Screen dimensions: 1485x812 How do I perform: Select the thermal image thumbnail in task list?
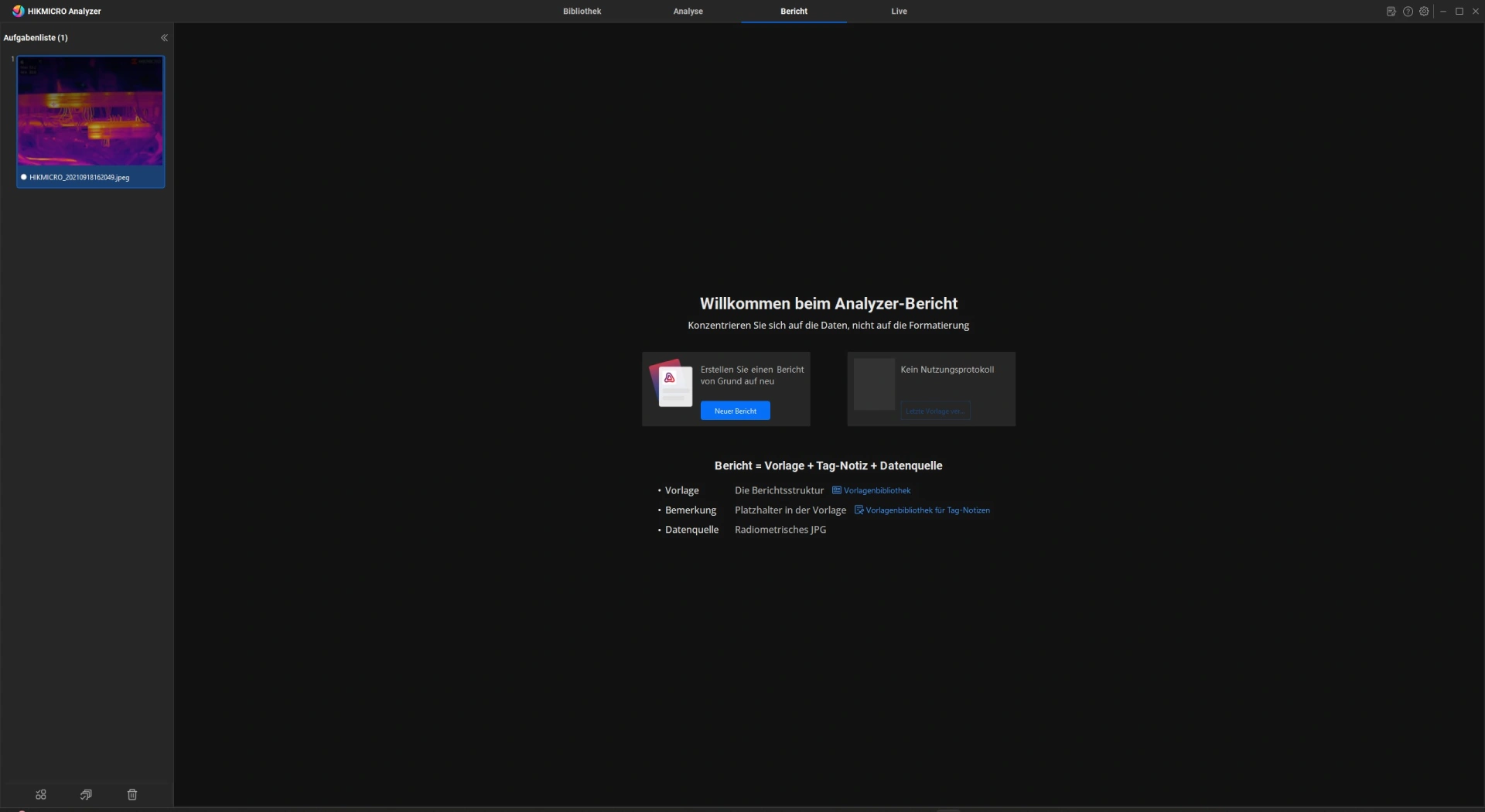[90, 111]
